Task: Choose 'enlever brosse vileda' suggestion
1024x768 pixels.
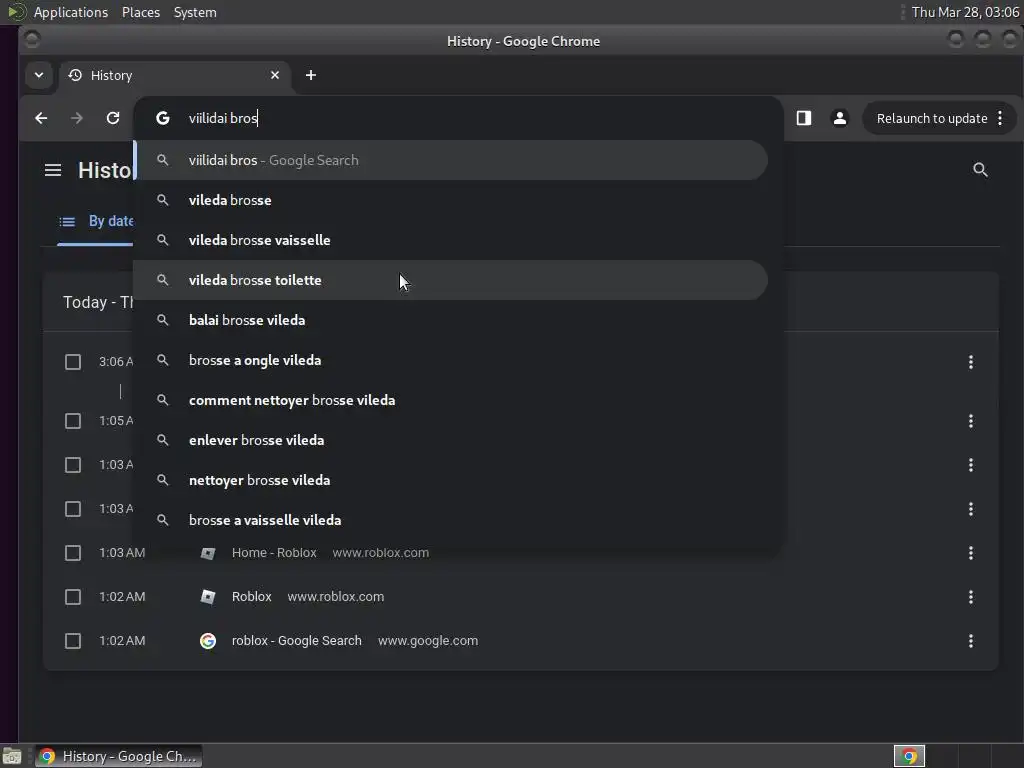Action: coord(451,440)
